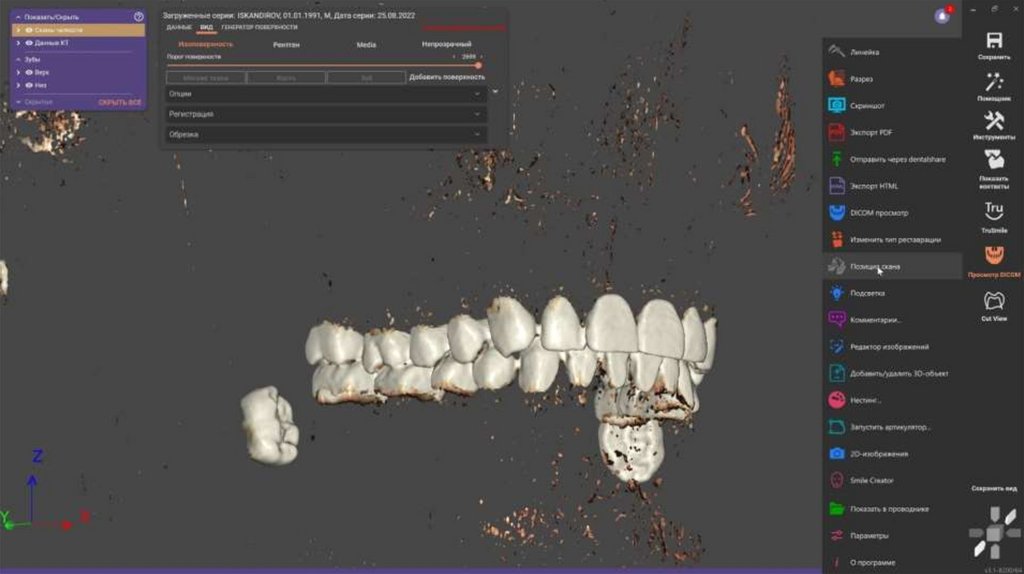Select Изоповерхность render mode
This screenshot has width=1024, height=574.
206,44
